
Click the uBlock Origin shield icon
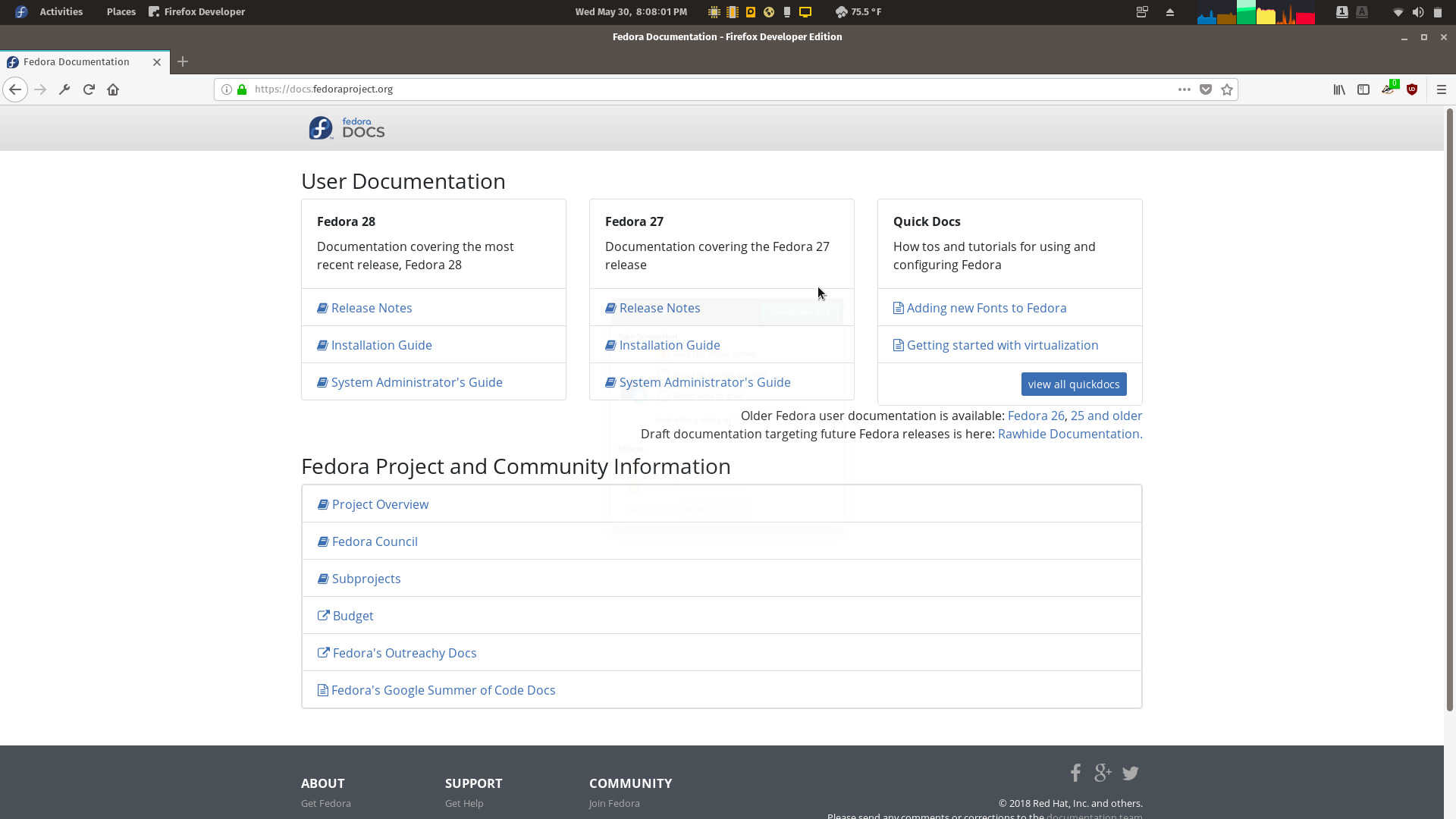point(1412,89)
